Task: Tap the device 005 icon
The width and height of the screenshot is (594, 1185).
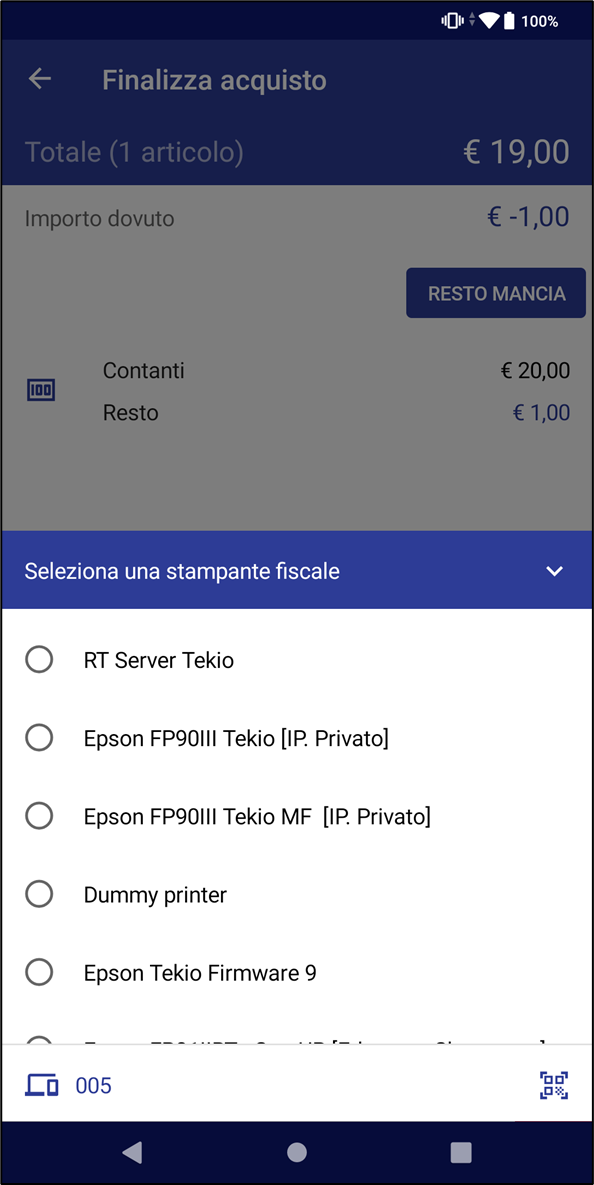Action: pyautogui.click(x=42, y=1085)
